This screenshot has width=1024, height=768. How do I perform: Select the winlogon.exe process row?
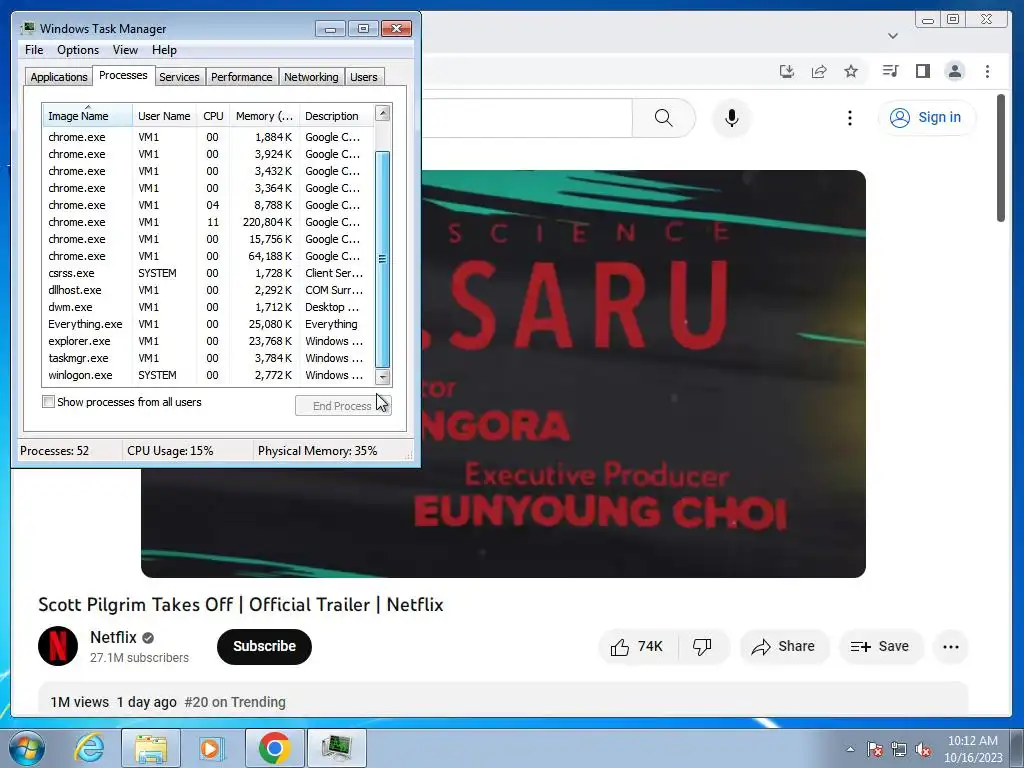coord(208,375)
